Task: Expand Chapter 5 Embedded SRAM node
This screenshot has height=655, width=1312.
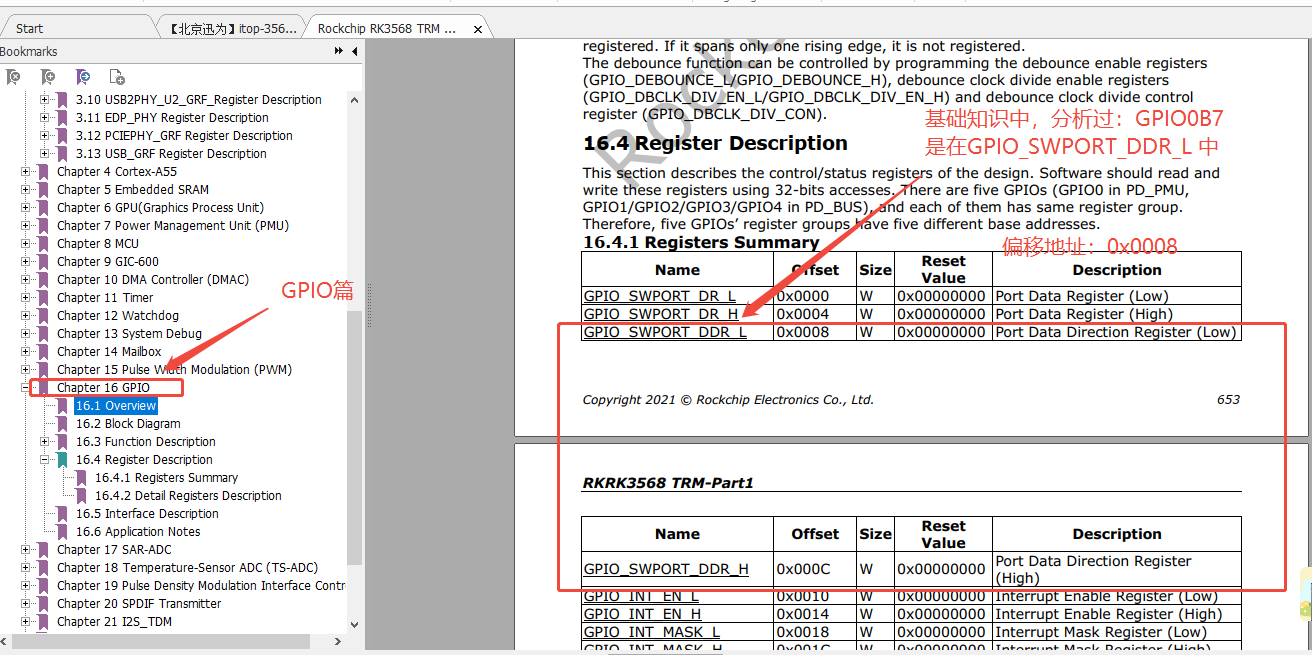Action: [26, 190]
